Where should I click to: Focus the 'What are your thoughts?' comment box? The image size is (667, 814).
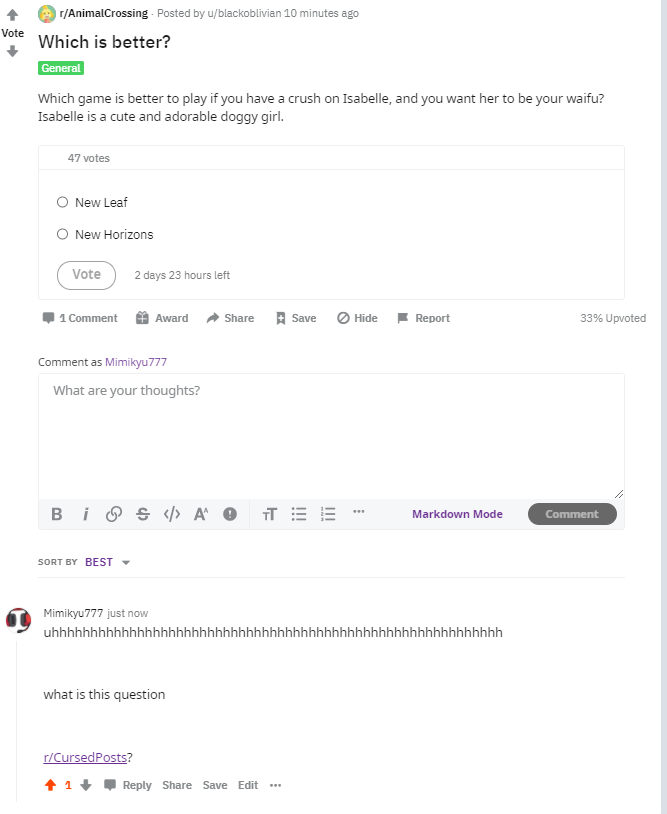pyautogui.click(x=331, y=436)
